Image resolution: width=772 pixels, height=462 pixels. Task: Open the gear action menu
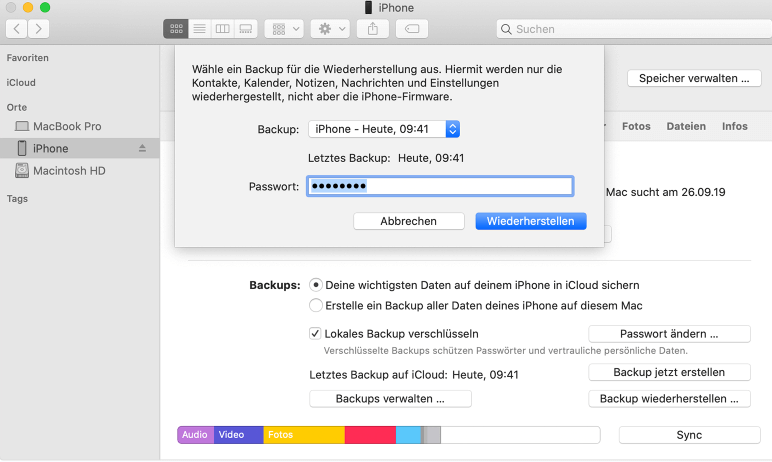[330, 29]
